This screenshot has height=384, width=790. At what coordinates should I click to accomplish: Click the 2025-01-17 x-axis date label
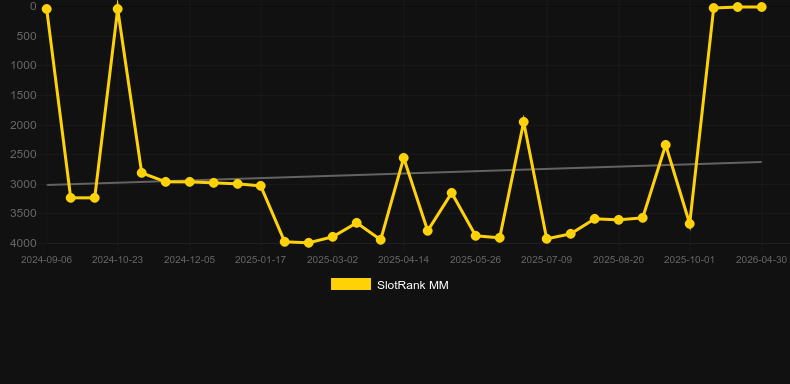(x=261, y=260)
